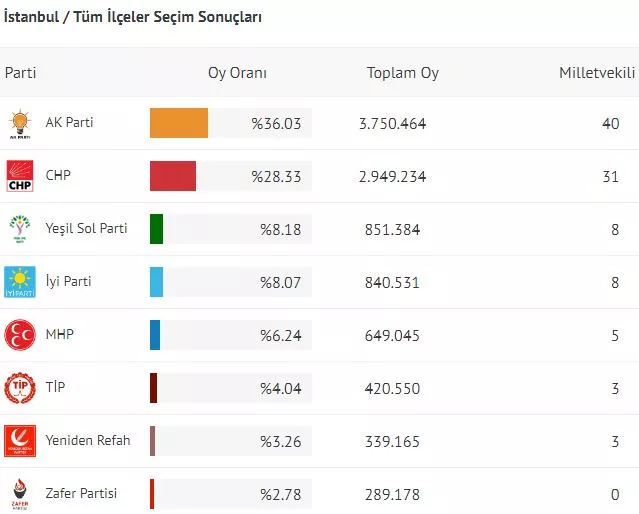Click the İyi Parti logo icon
This screenshot has height=514, width=639.
20,282
